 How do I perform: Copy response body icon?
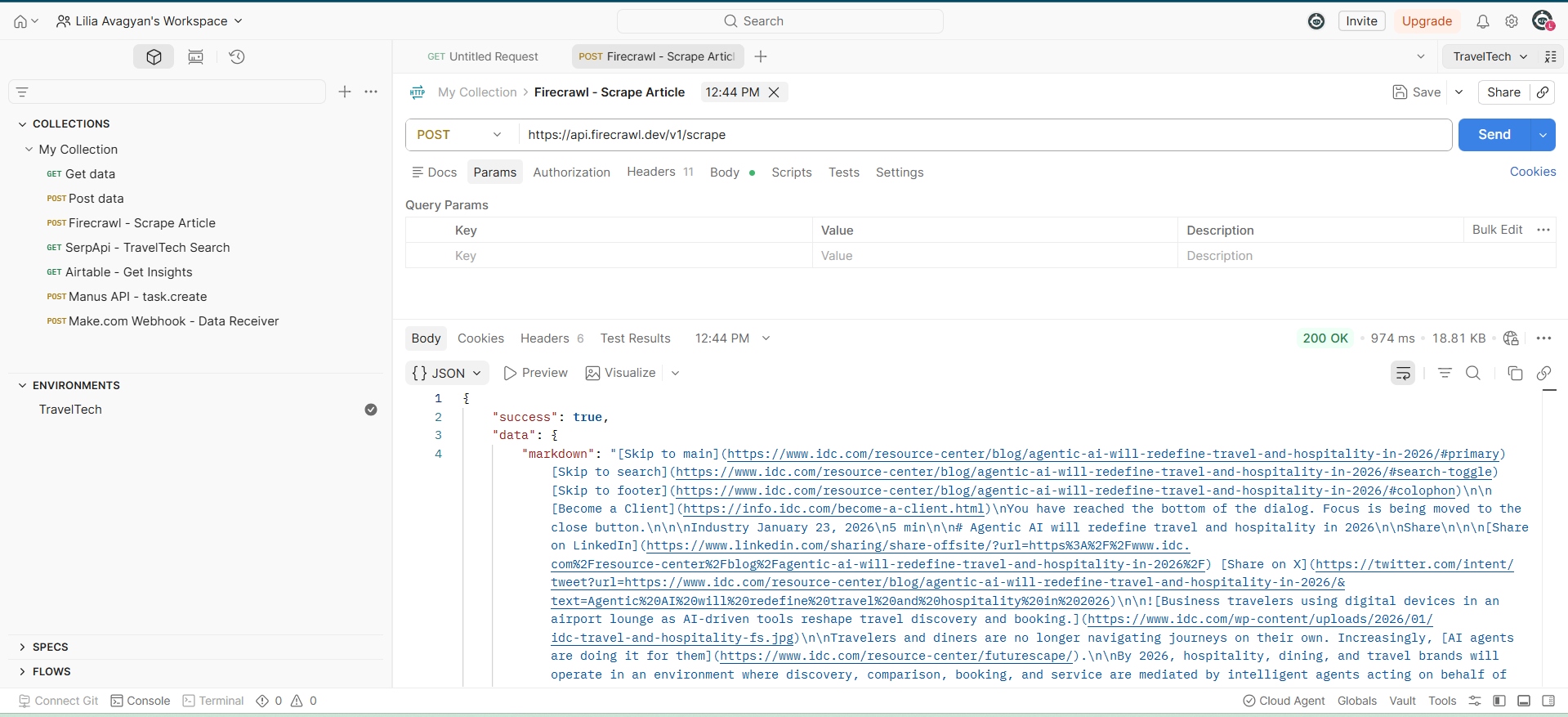click(1515, 373)
